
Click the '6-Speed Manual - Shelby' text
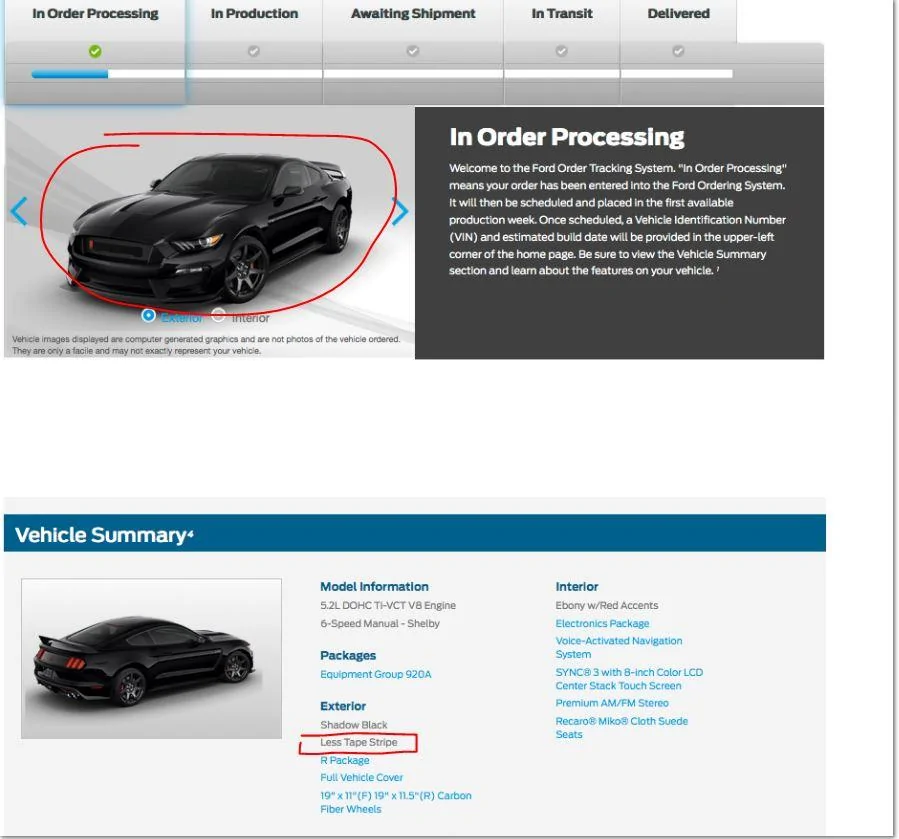coord(380,623)
